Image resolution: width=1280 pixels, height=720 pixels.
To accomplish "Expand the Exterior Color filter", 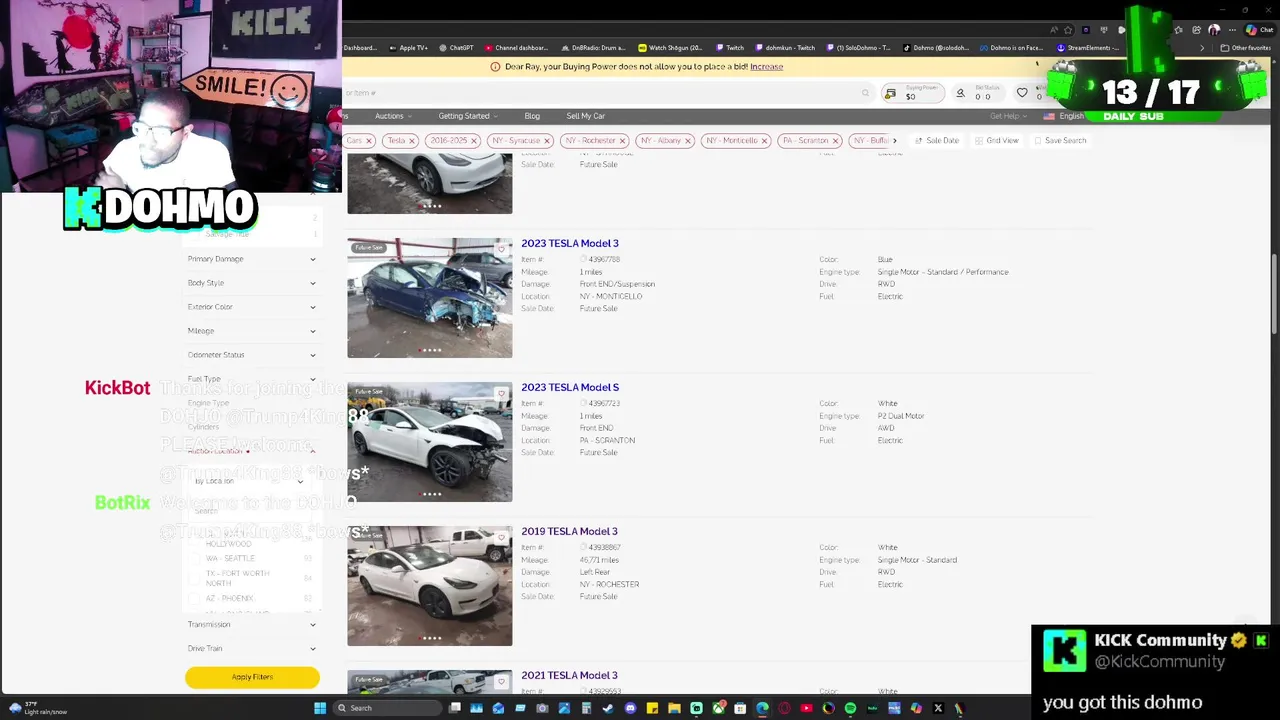I will point(252,307).
